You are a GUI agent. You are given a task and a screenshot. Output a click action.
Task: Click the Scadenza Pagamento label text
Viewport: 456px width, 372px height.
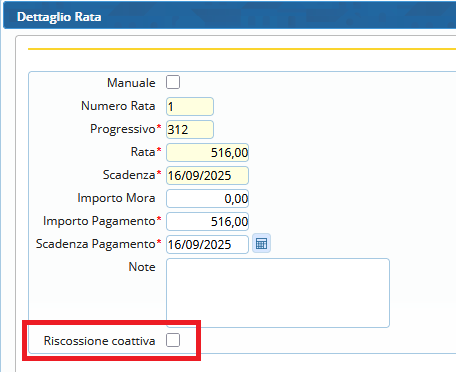coord(96,244)
